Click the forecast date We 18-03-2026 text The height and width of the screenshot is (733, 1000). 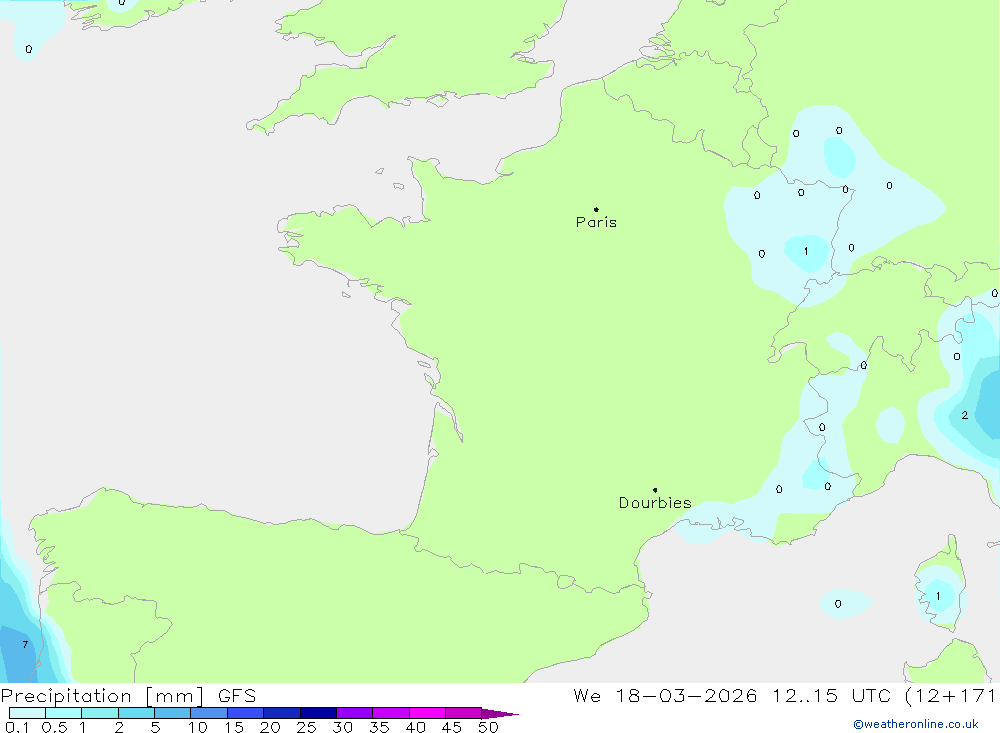pyautogui.click(x=665, y=696)
